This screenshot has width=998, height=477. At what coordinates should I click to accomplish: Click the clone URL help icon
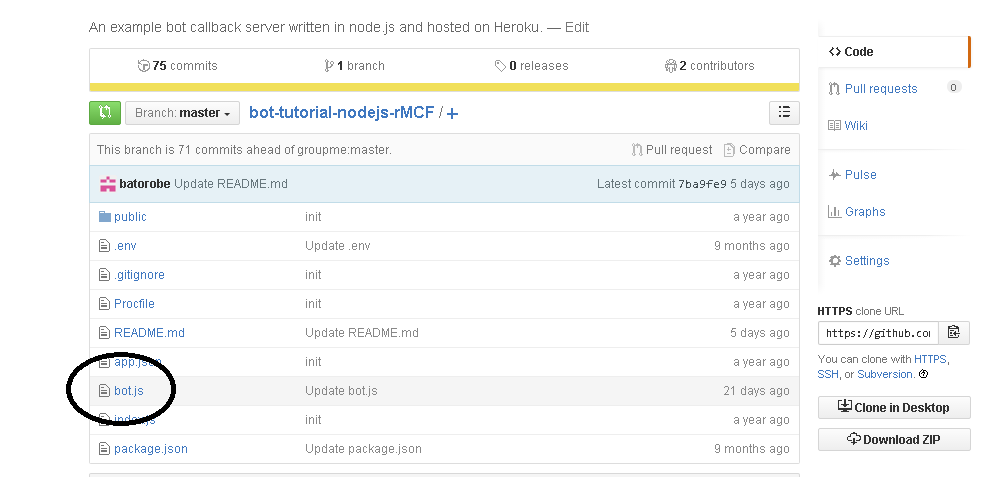point(923,374)
